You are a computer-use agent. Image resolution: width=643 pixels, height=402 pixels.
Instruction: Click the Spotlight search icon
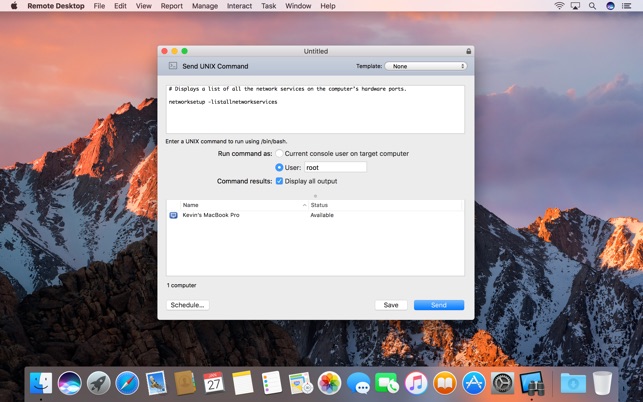[x=592, y=6]
